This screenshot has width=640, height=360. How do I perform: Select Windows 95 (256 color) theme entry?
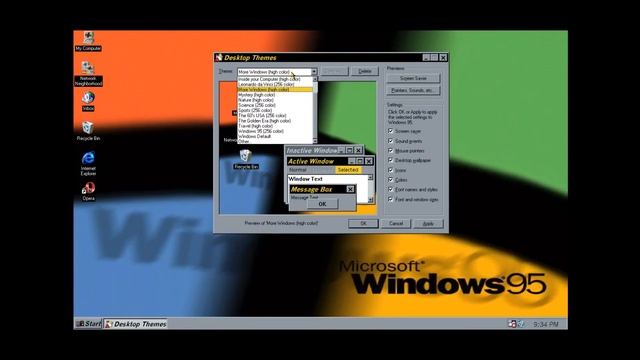pyautogui.click(x=275, y=131)
